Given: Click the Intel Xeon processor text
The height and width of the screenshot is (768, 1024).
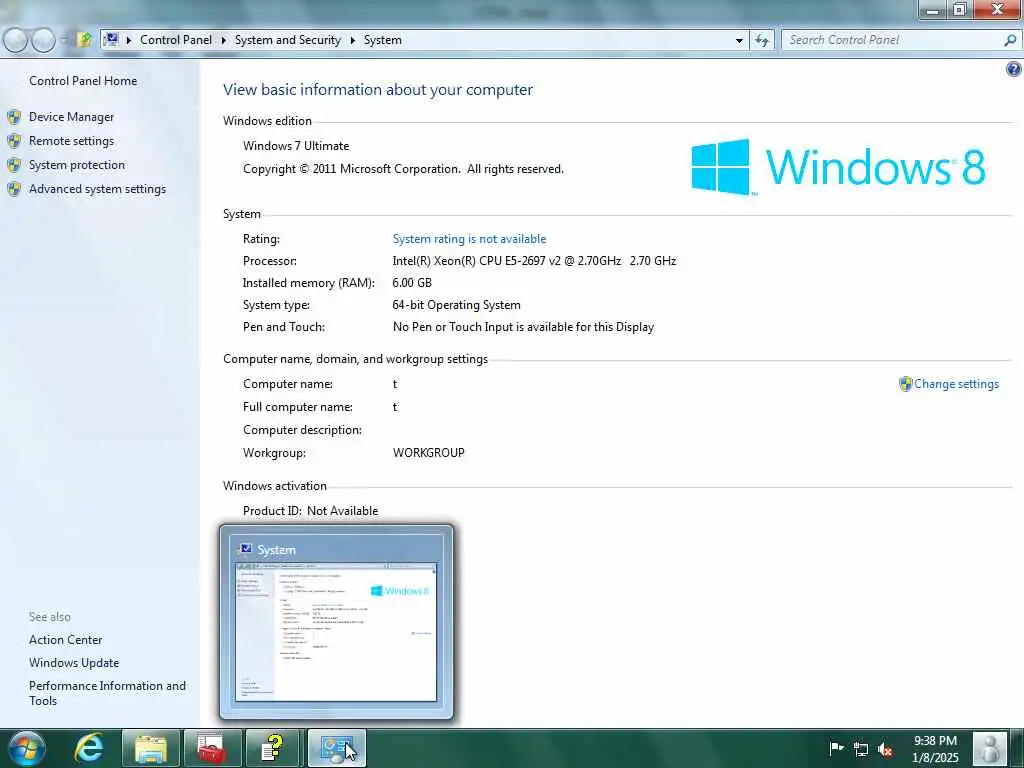Looking at the screenshot, I should click(x=534, y=261).
